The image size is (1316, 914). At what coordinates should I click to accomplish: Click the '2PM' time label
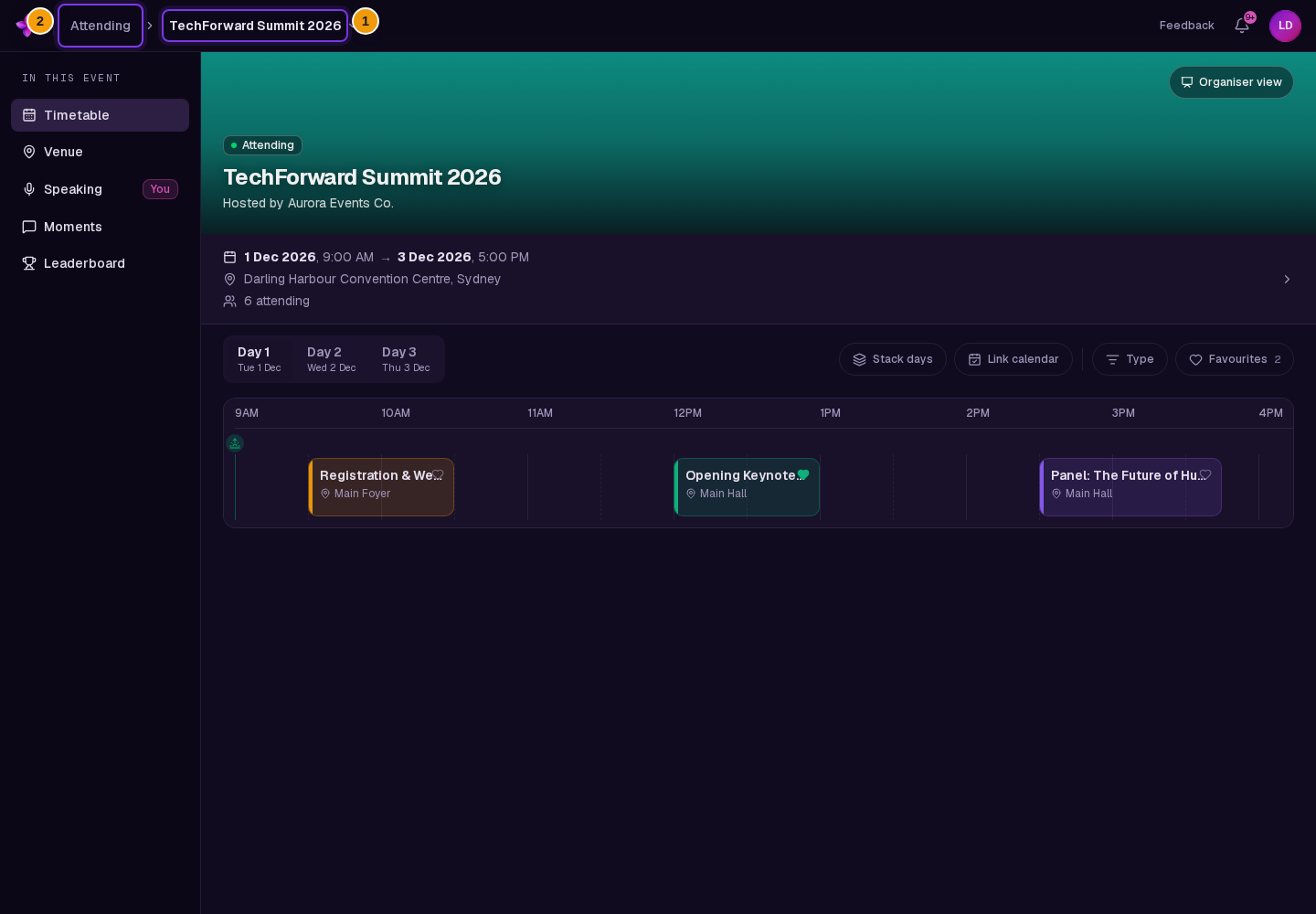coord(978,413)
